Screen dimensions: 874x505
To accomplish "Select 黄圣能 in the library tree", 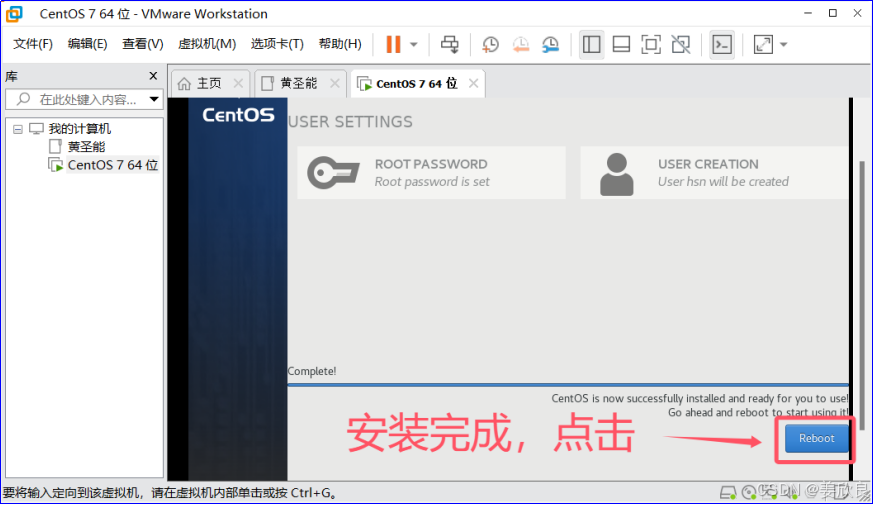I will tap(86, 147).
